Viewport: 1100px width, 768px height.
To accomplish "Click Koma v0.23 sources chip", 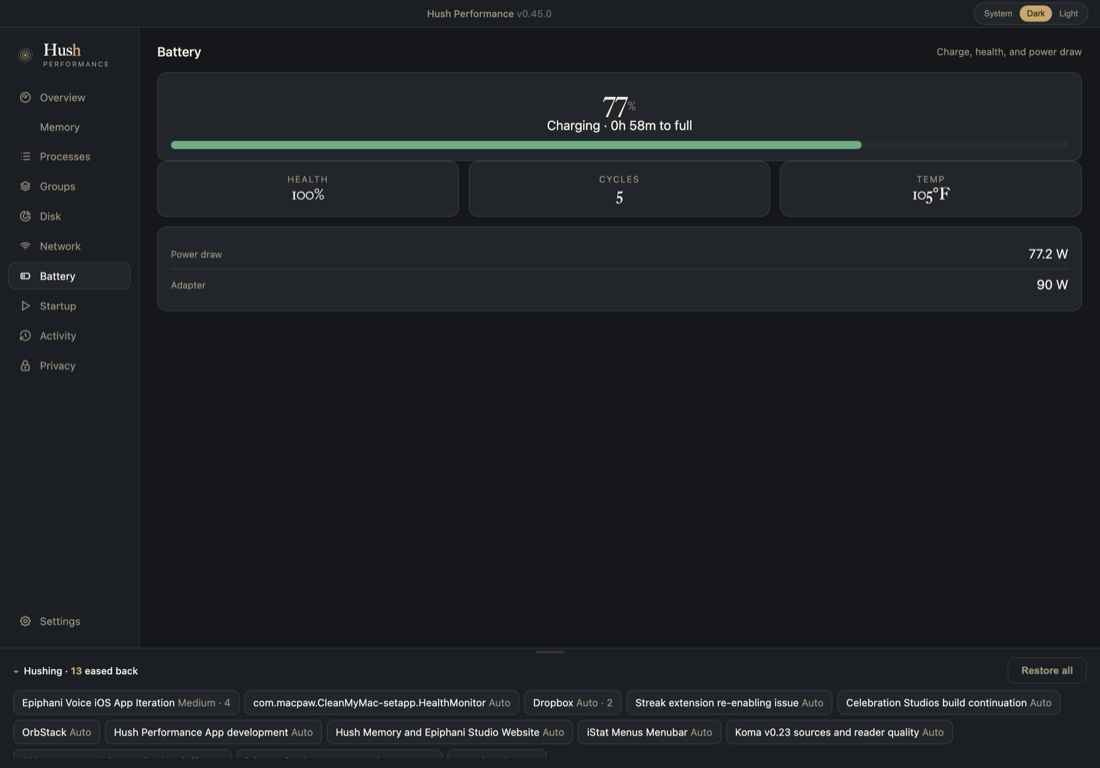I will coord(839,732).
